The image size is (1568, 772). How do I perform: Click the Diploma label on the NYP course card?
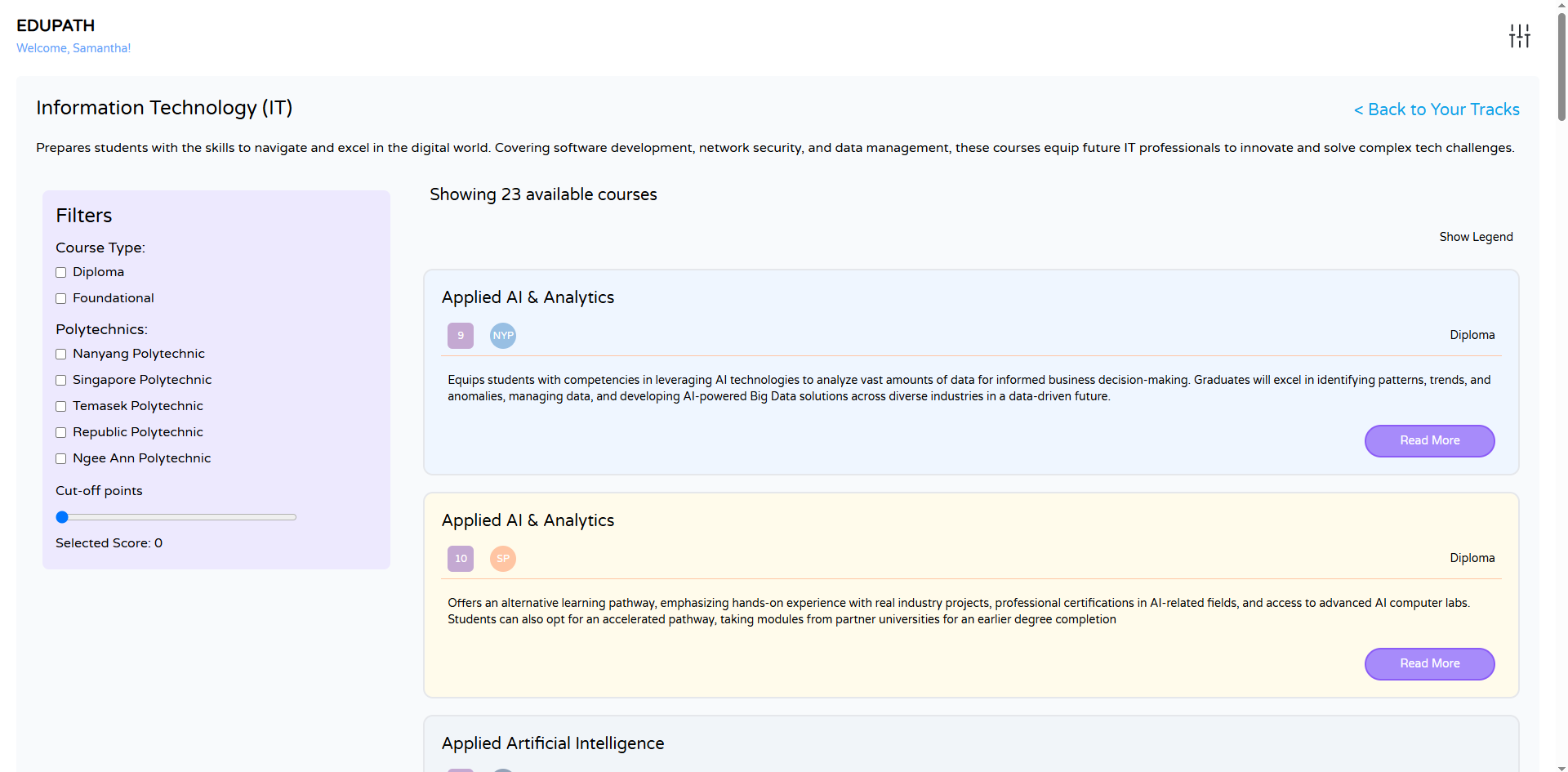coord(1472,335)
